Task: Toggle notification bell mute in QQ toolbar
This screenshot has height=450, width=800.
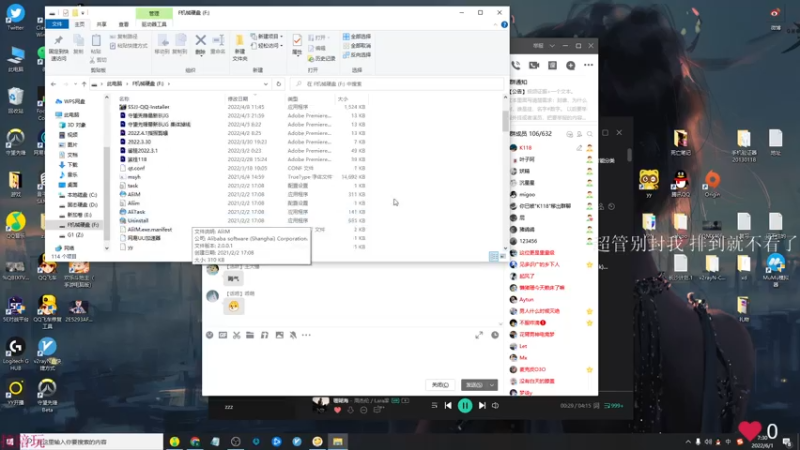Action: click(x=293, y=335)
